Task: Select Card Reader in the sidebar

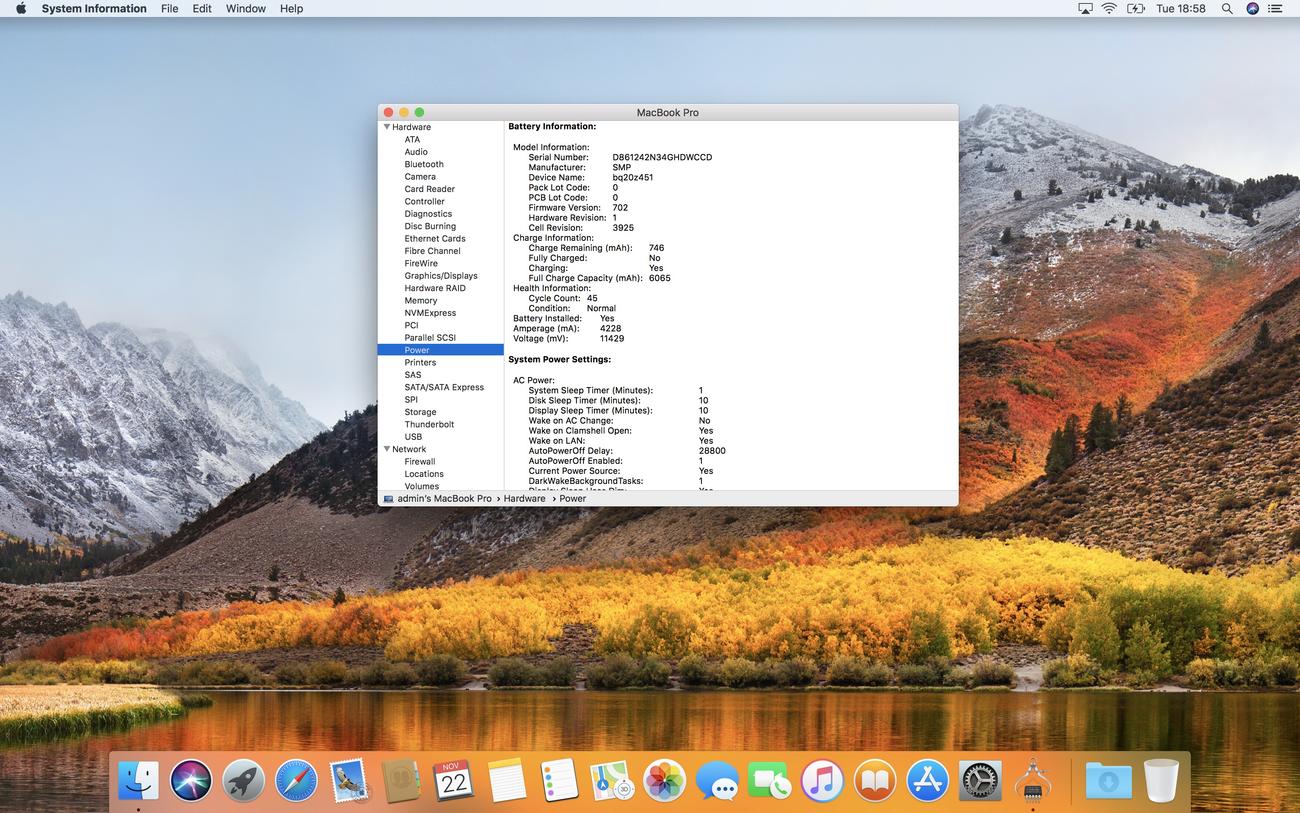Action: tap(429, 189)
